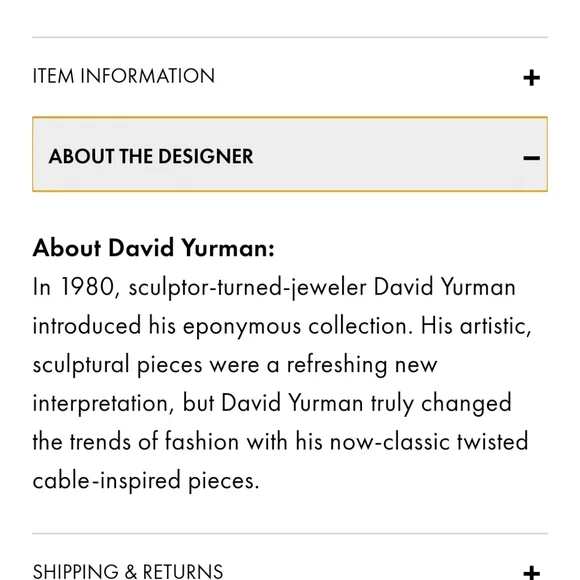
Task: Click the word trends in the paragraph
Action: pos(100,442)
